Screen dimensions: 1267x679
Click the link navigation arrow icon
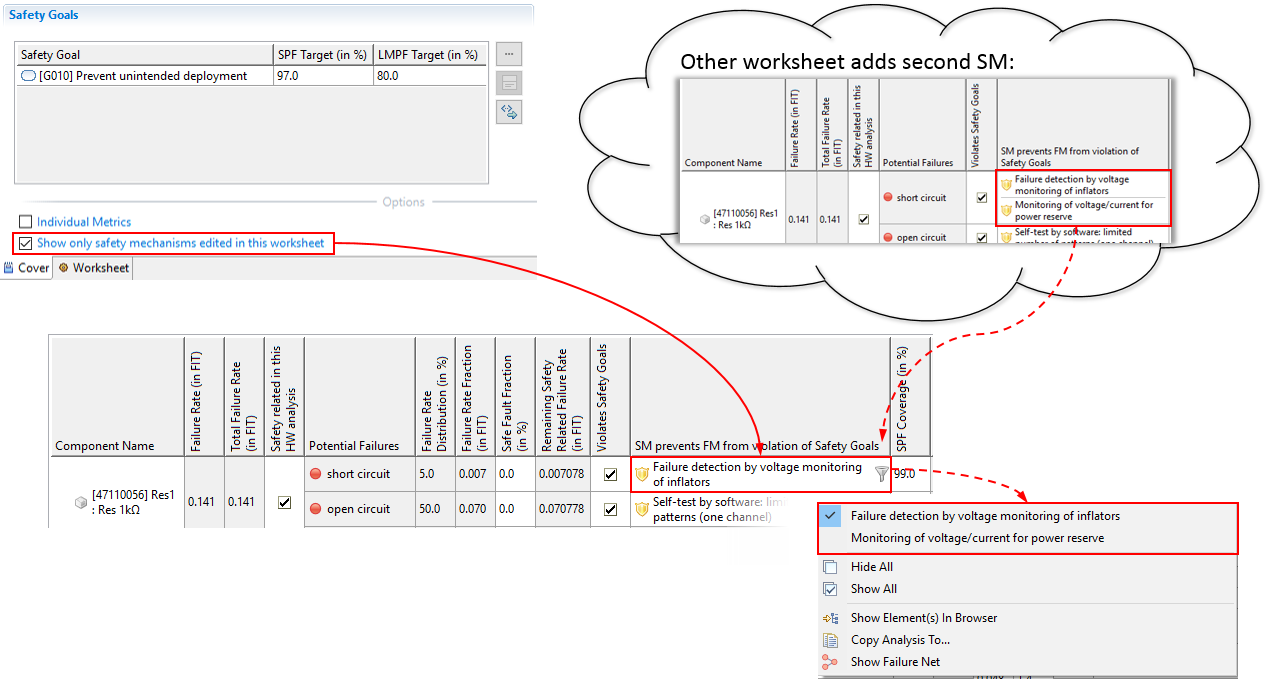(x=509, y=112)
